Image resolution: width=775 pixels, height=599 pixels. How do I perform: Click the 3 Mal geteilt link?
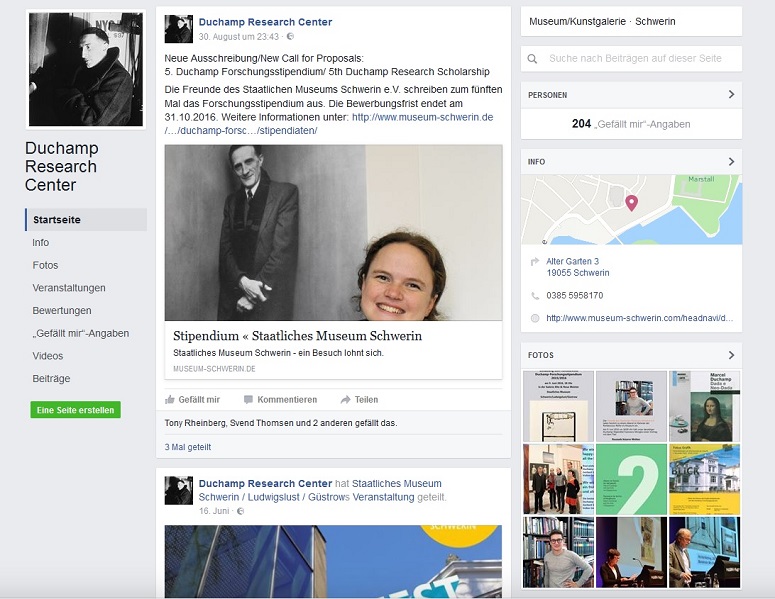(188, 447)
